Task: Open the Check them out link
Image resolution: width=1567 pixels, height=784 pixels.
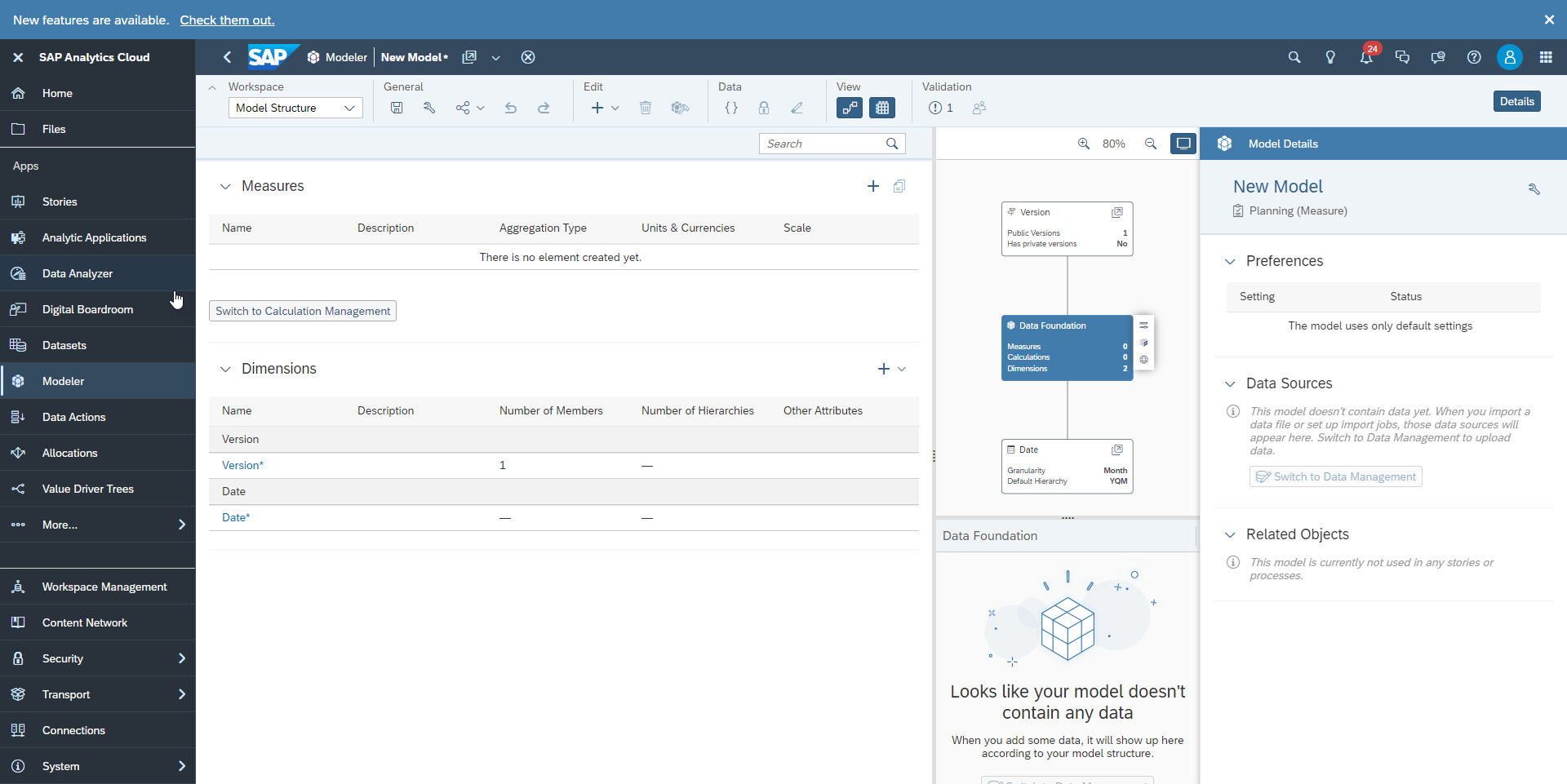Action: 226,20
